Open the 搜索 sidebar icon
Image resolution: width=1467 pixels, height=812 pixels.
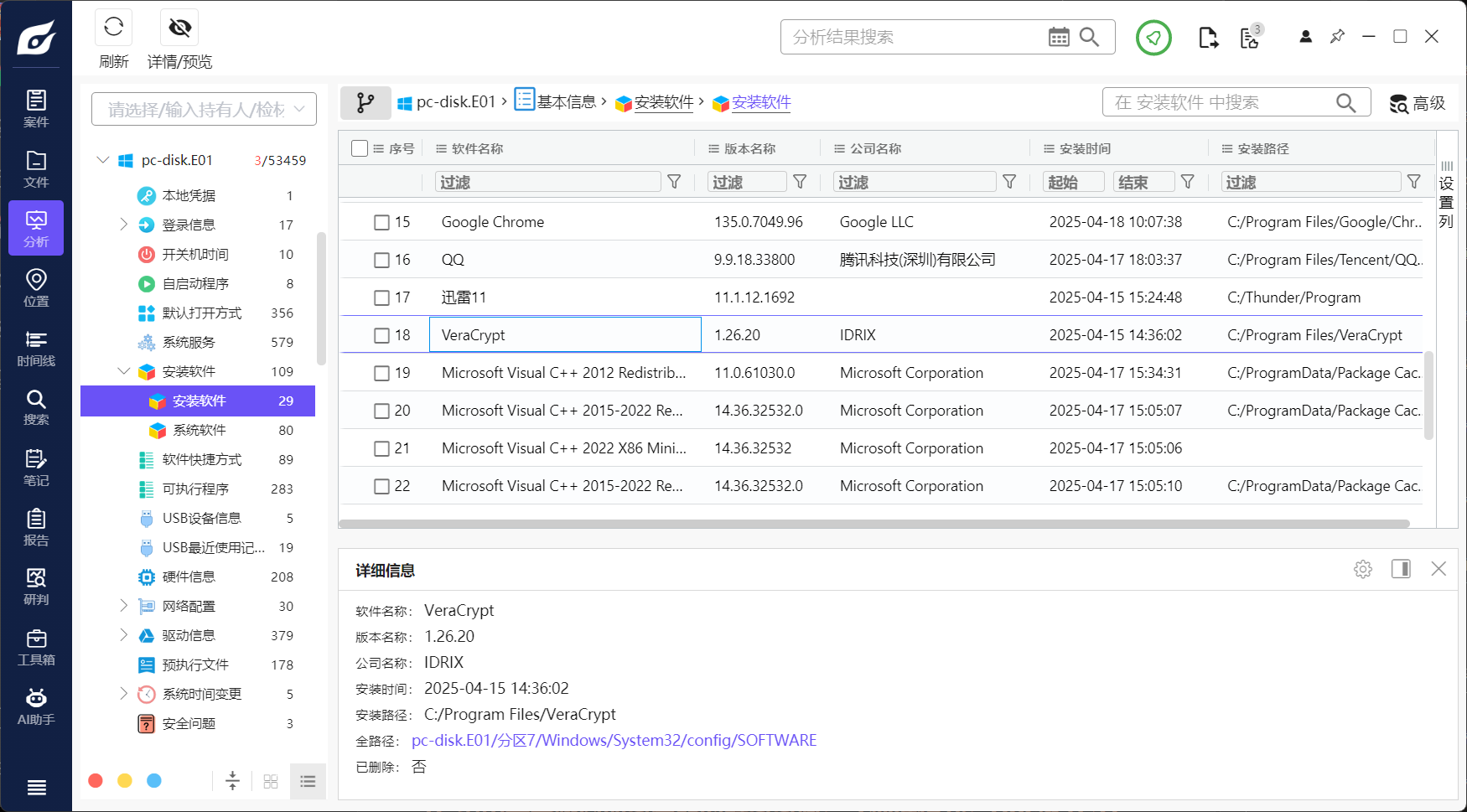(x=36, y=407)
